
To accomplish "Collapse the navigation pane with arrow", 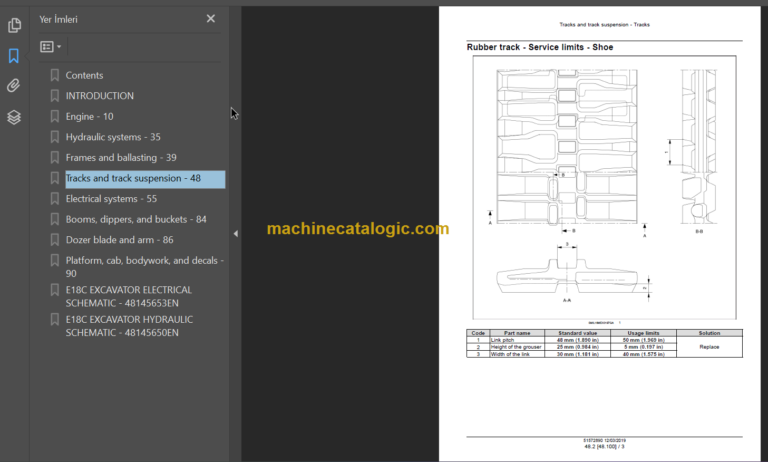I will 236,234.
